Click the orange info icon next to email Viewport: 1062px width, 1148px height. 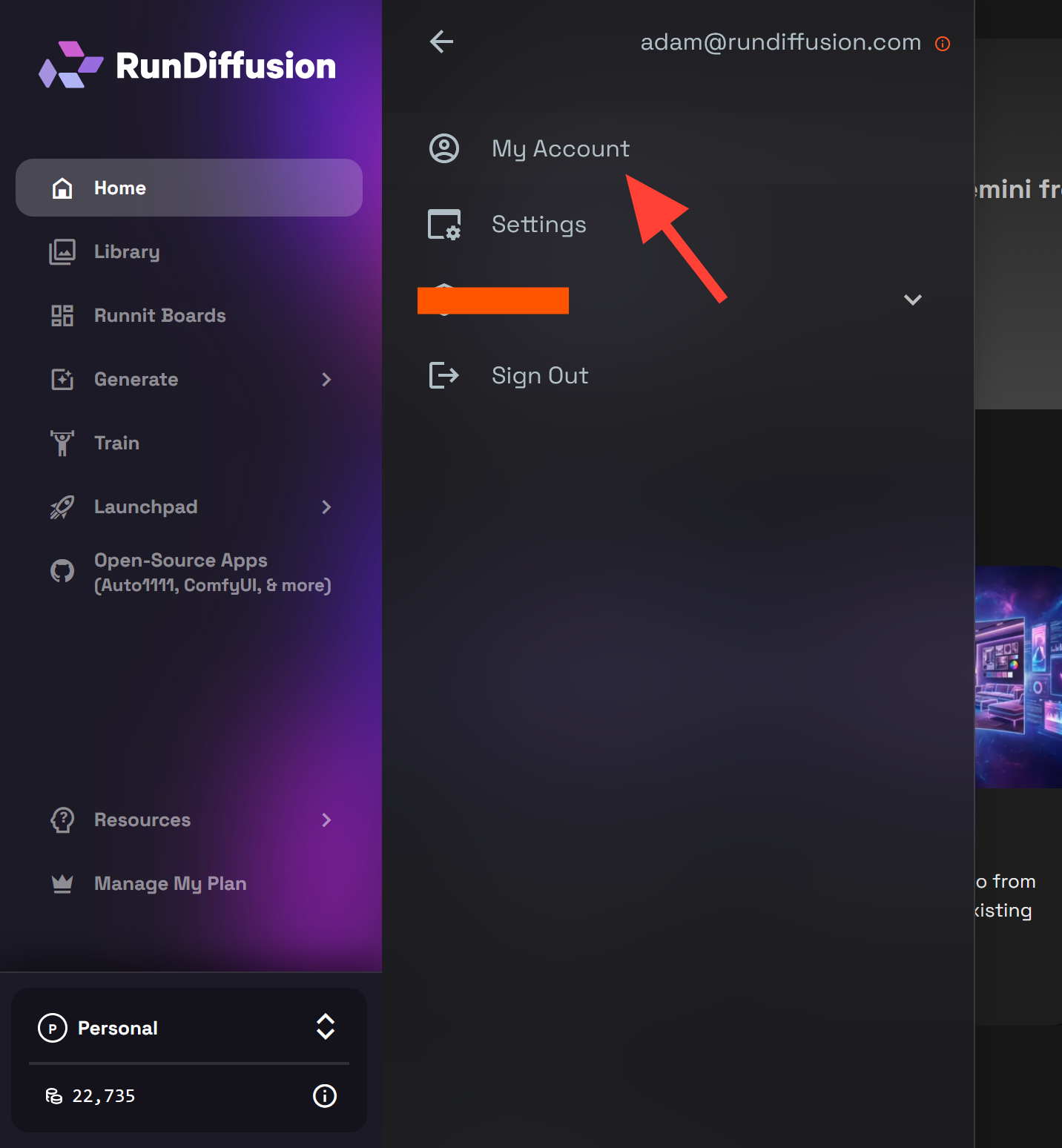tap(943, 44)
